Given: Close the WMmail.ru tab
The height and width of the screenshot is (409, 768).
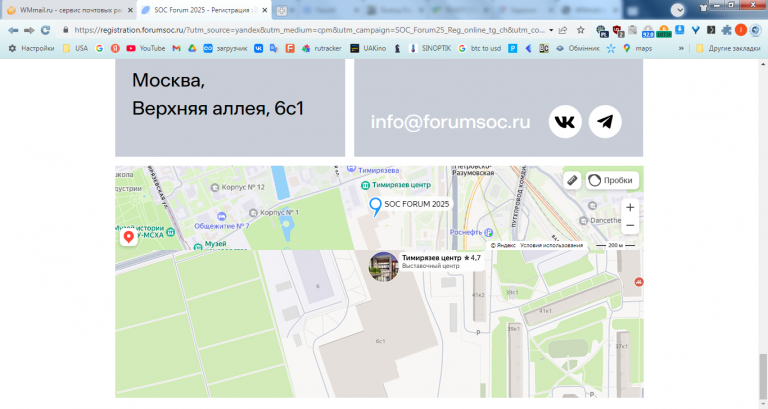Looking at the screenshot, I should (130, 10).
